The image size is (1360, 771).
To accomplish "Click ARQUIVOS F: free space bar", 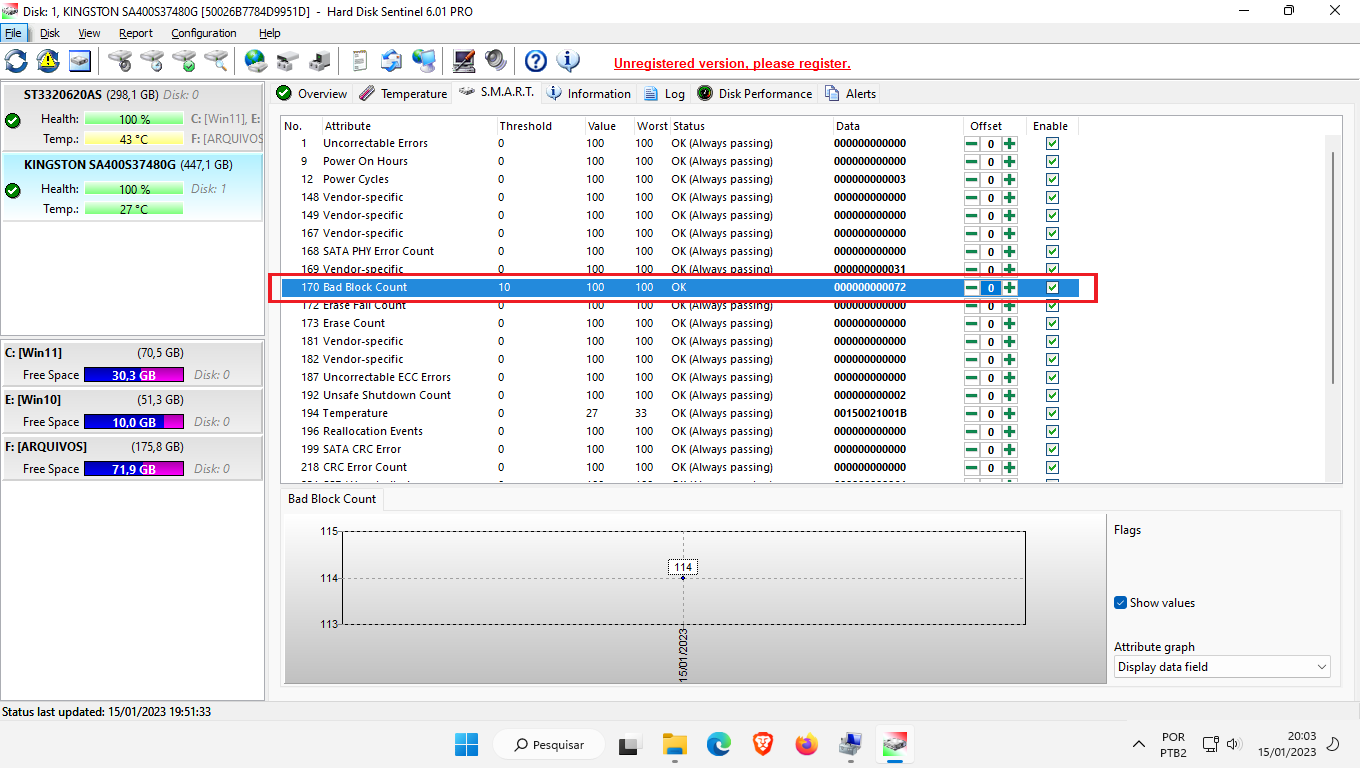I will [134, 469].
